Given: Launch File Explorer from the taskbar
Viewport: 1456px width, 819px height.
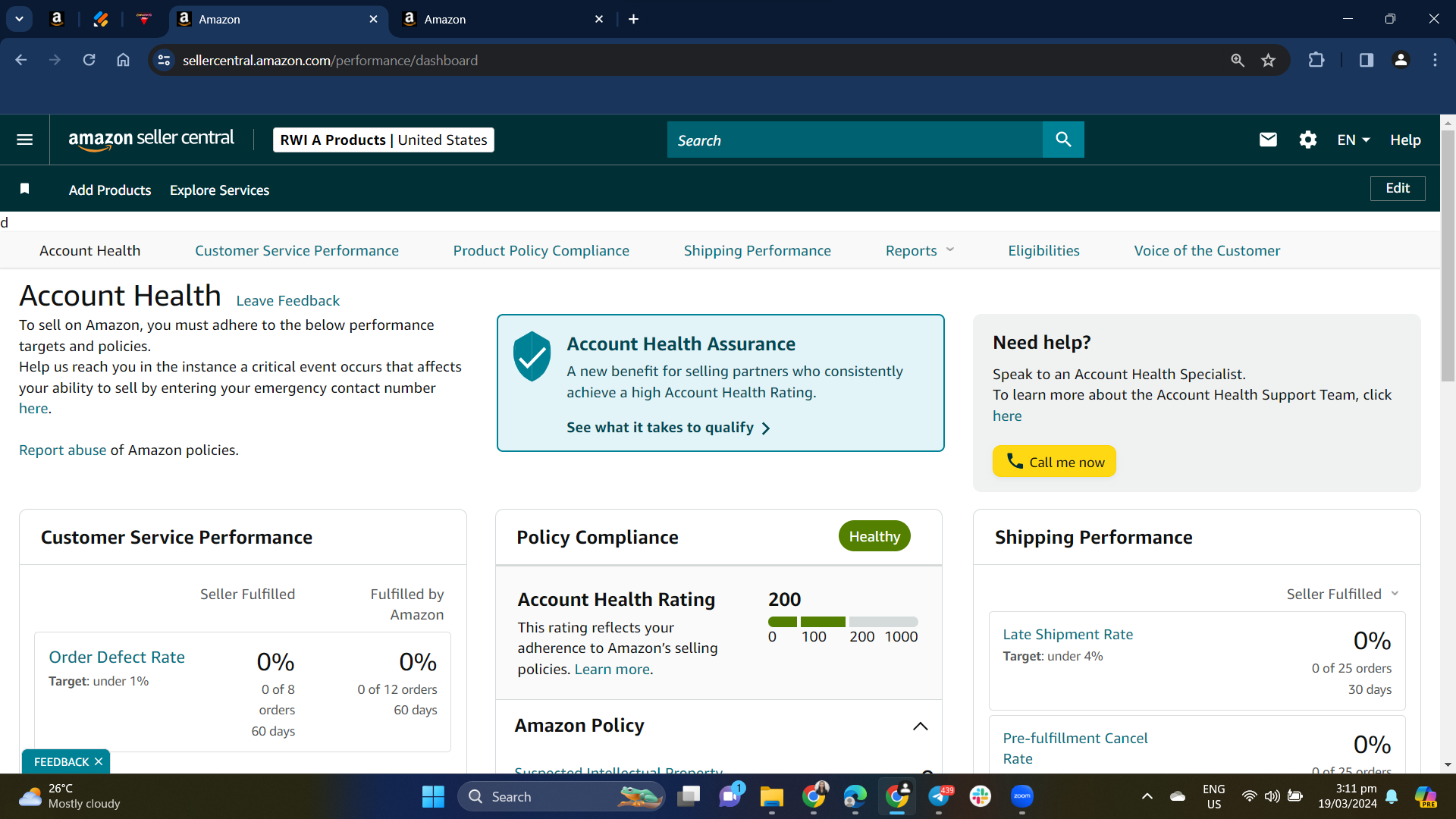Looking at the screenshot, I should (x=772, y=796).
